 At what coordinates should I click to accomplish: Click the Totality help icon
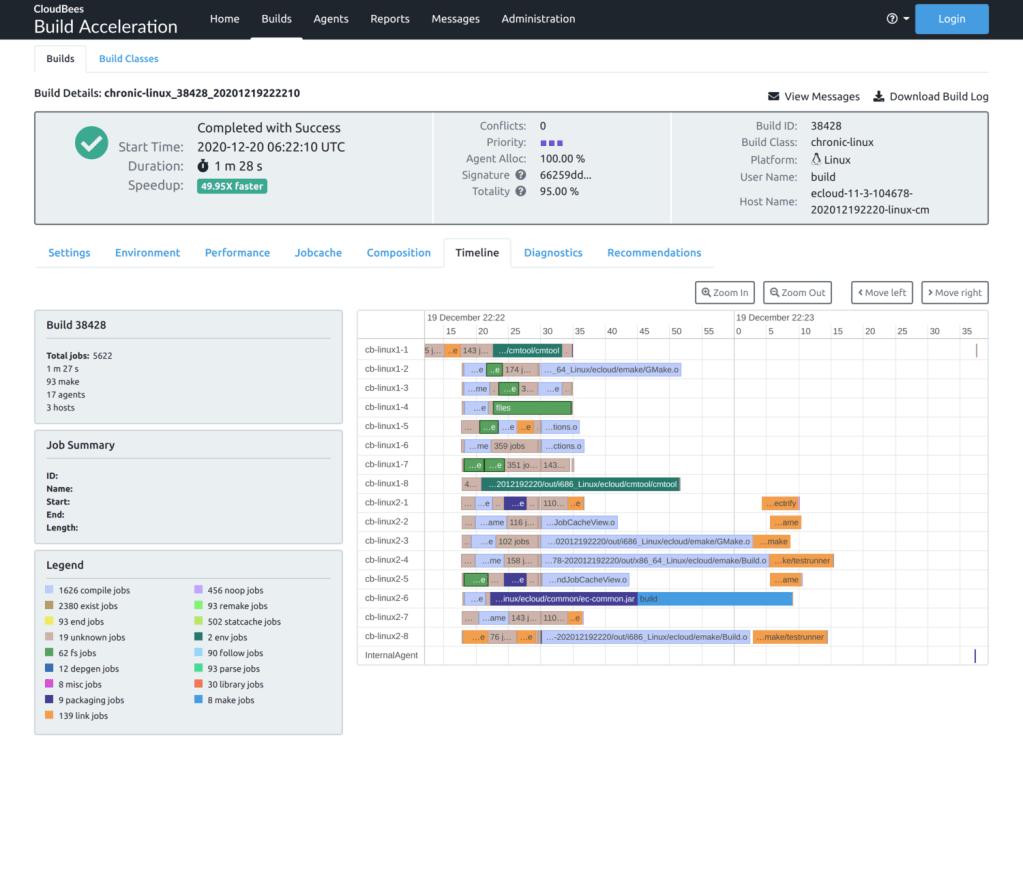pos(520,191)
